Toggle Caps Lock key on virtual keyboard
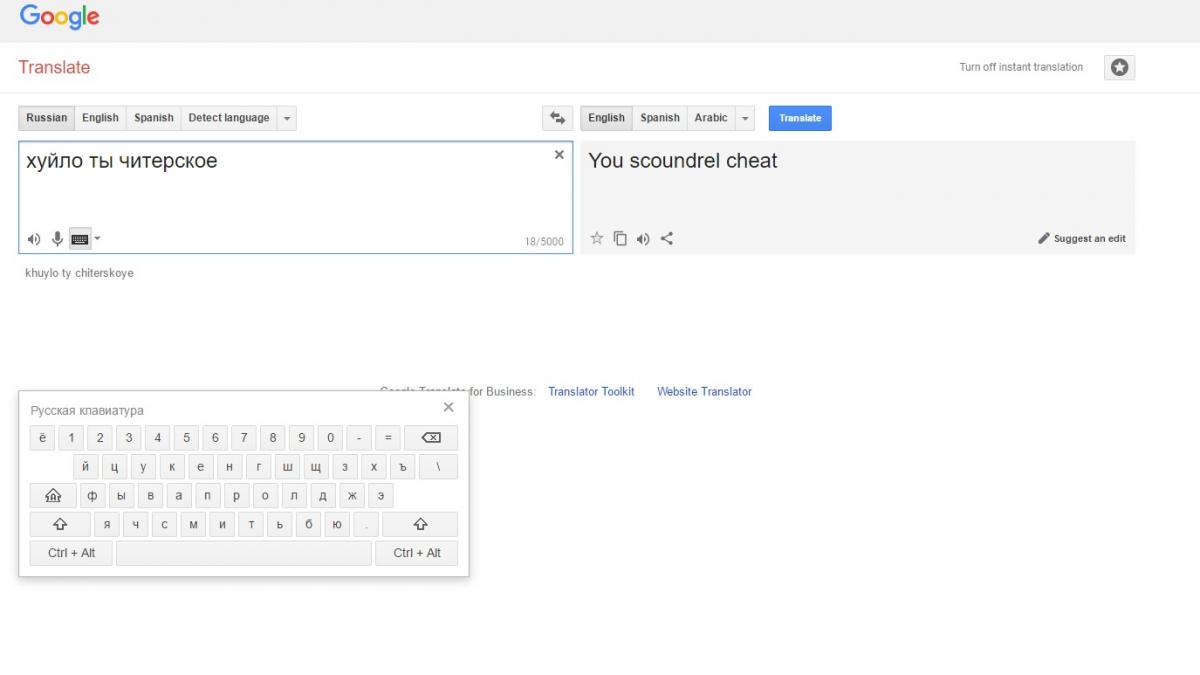Viewport: 1200px width, 675px height. (53, 496)
